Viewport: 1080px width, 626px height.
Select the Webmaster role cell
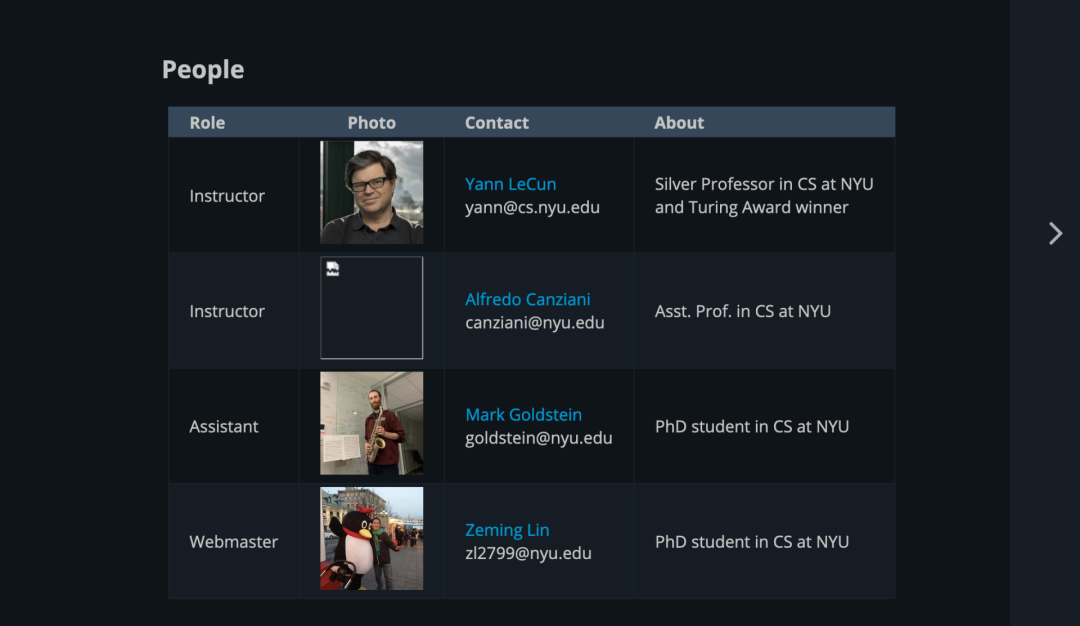coord(234,542)
